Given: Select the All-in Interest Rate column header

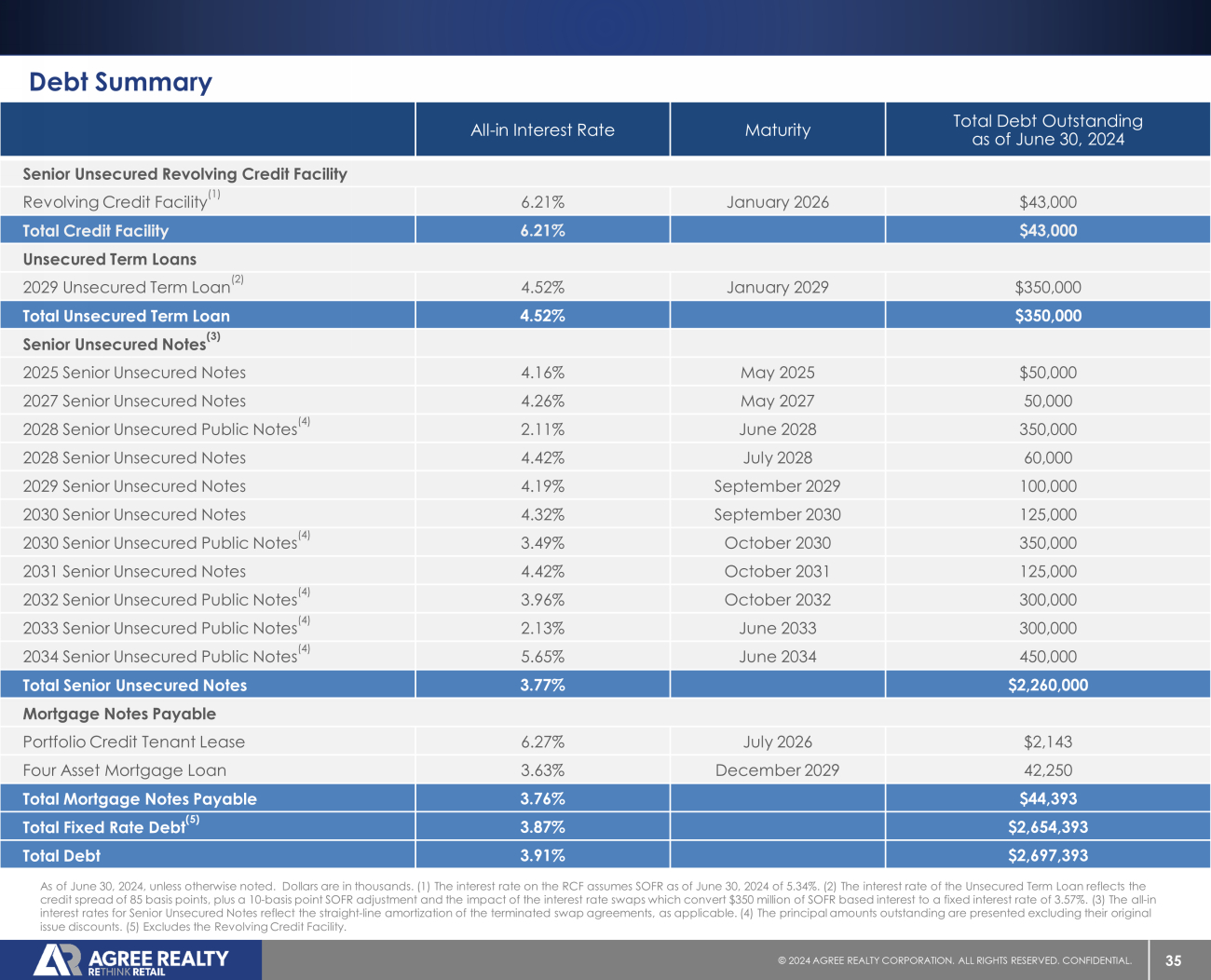Looking at the screenshot, I should coord(542,130).
